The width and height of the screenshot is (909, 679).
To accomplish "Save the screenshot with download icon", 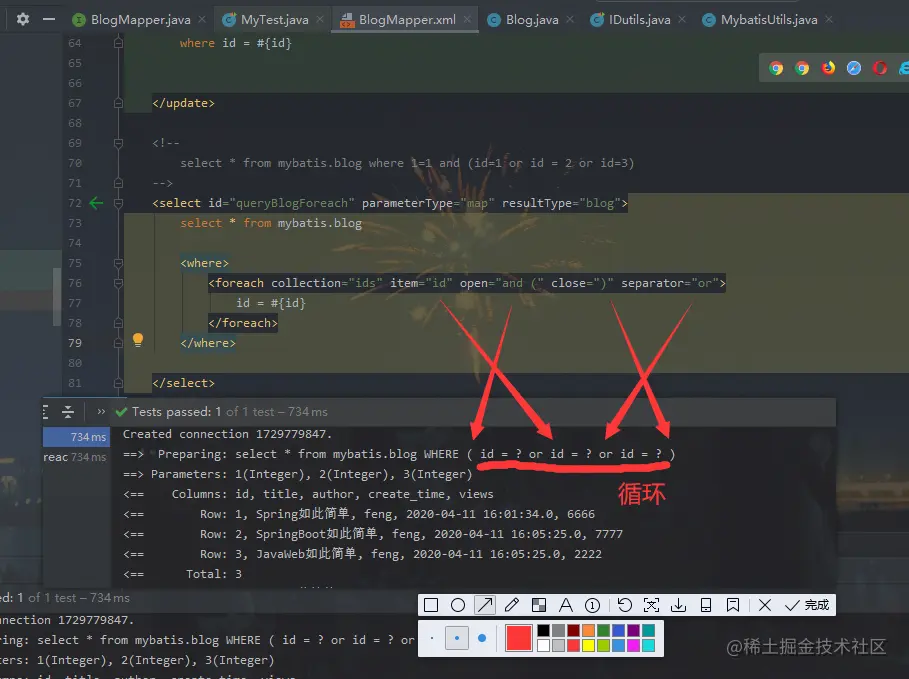I will (678, 605).
